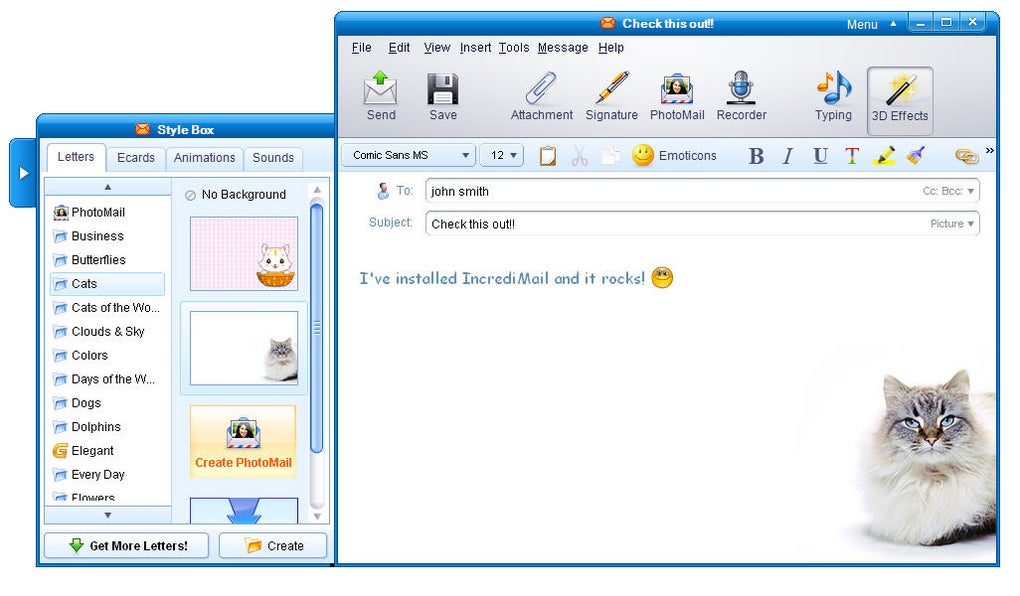Open the Insert menu
Image resolution: width=1020 pixels, height=596 pixels.
coord(476,47)
